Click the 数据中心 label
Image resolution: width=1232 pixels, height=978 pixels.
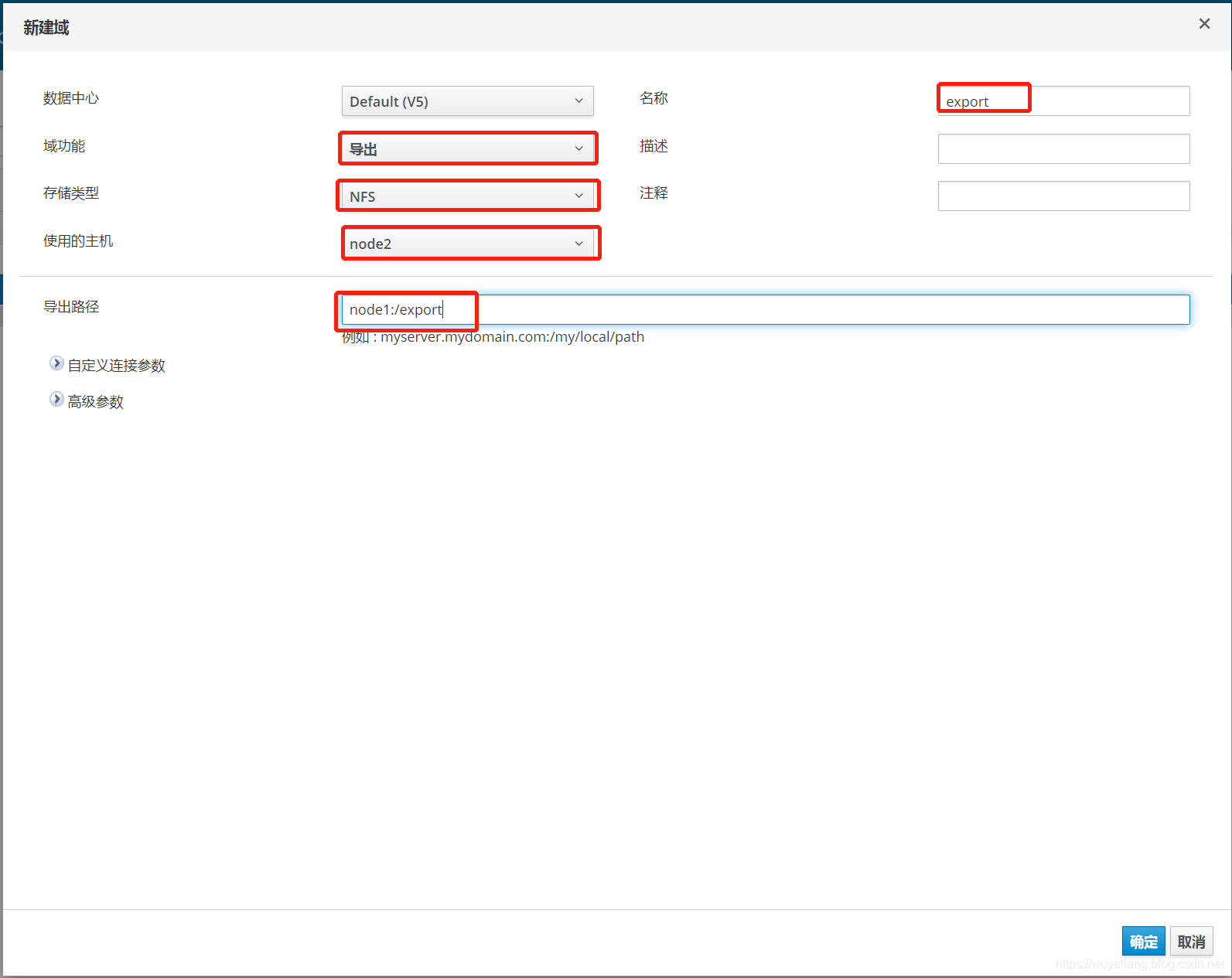click(71, 98)
